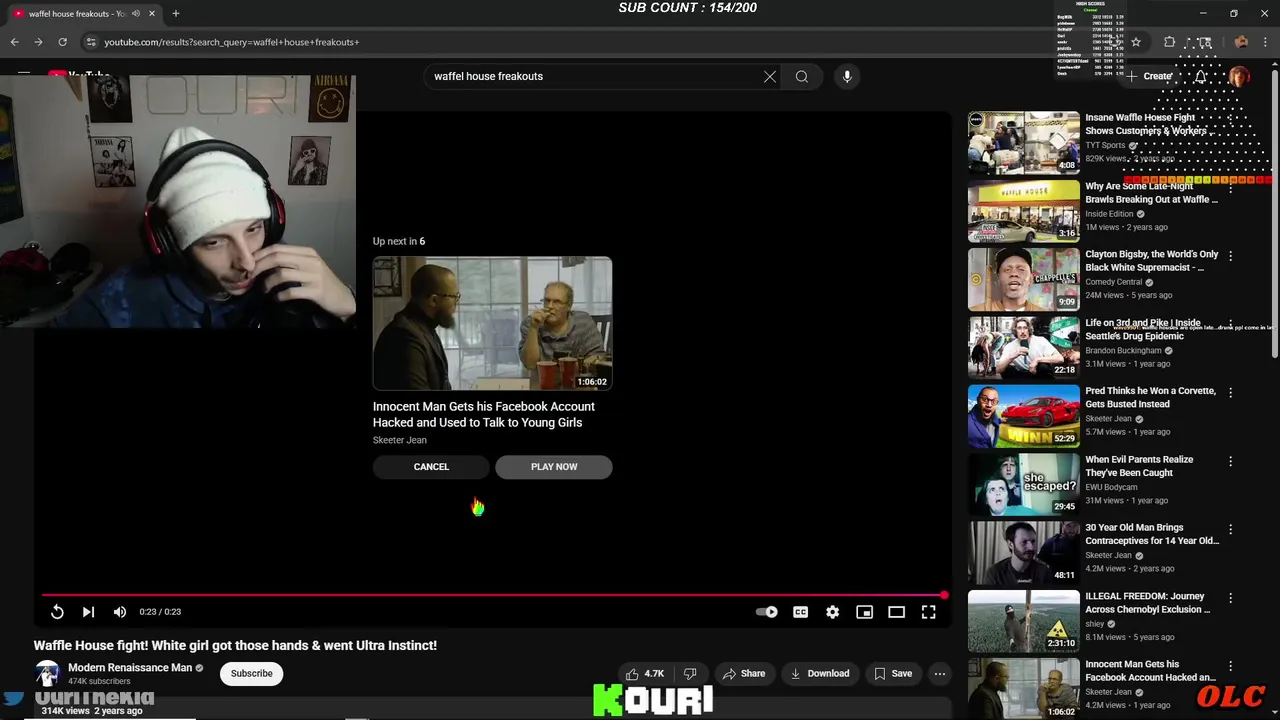The image size is (1280, 720).
Task: Enter fullscreen mode
Action: (928, 612)
